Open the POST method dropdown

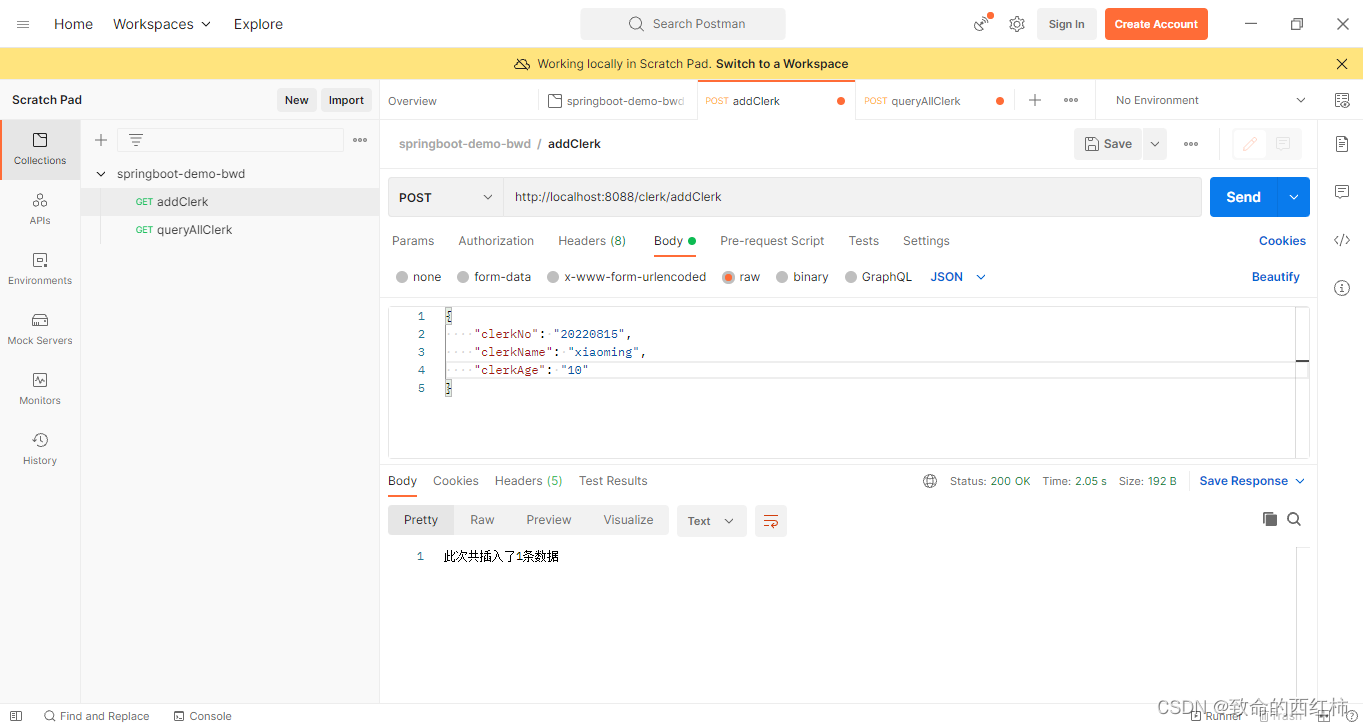pos(446,197)
